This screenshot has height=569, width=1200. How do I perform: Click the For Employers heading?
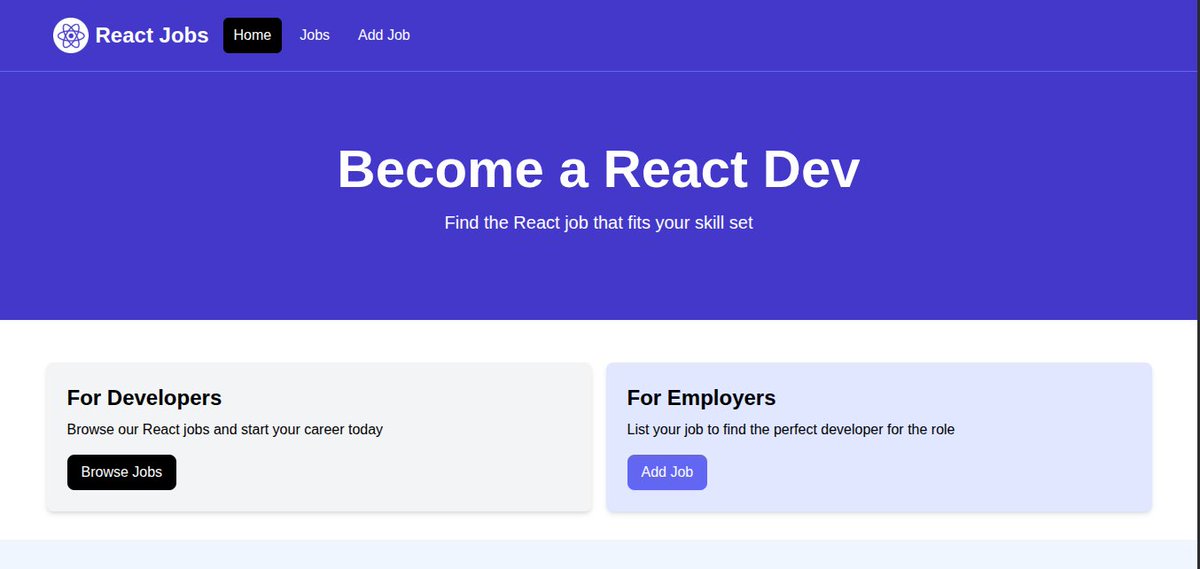pos(701,397)
